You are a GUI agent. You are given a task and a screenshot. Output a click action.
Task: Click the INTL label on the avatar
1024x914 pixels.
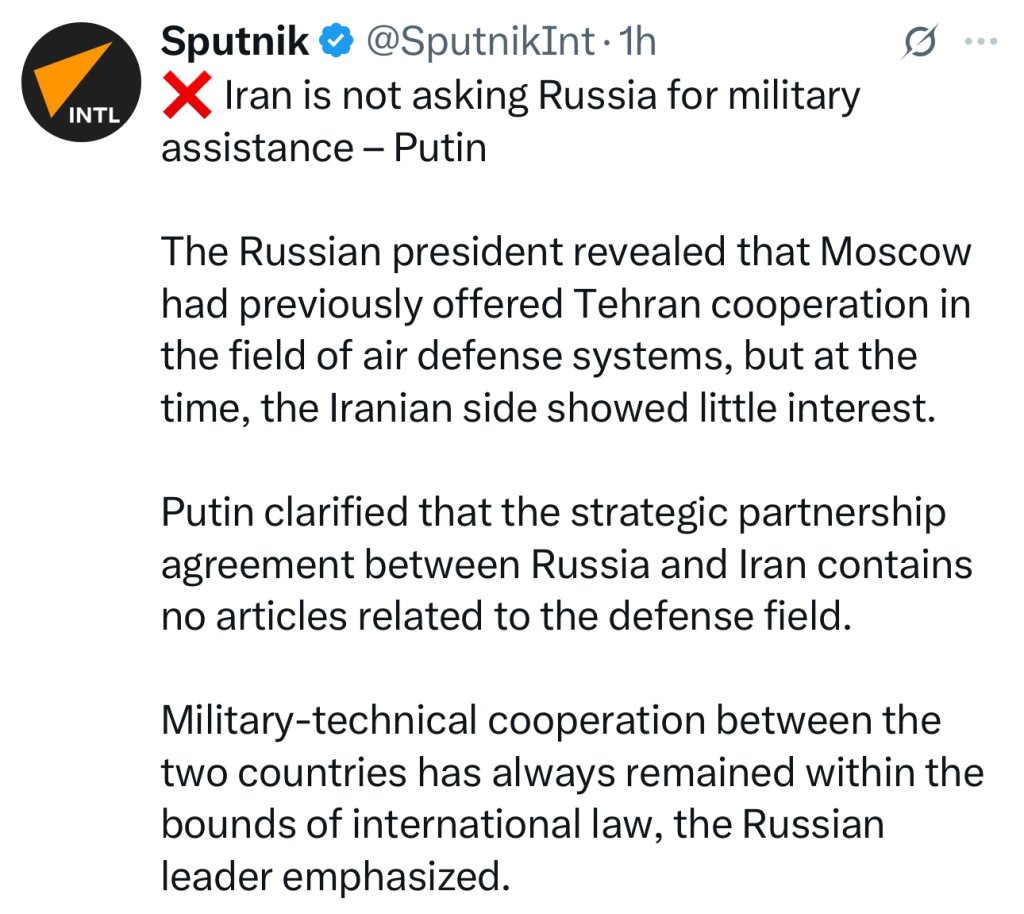(94, 116)
